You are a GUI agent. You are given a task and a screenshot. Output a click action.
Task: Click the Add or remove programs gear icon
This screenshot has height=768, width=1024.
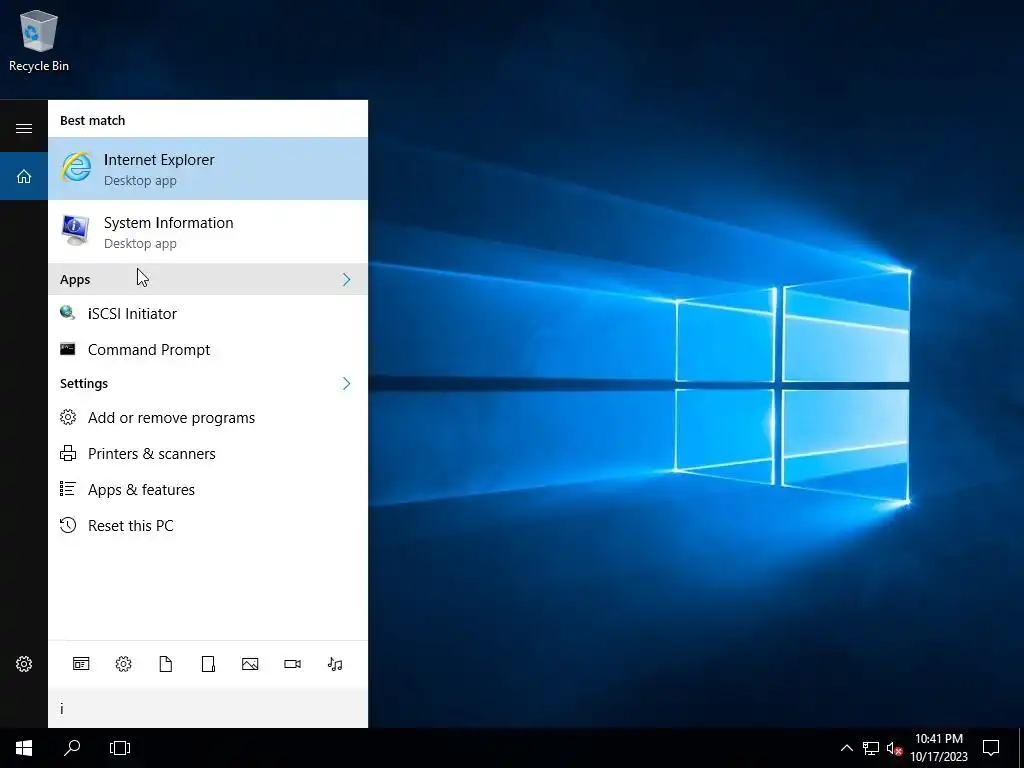68,417
